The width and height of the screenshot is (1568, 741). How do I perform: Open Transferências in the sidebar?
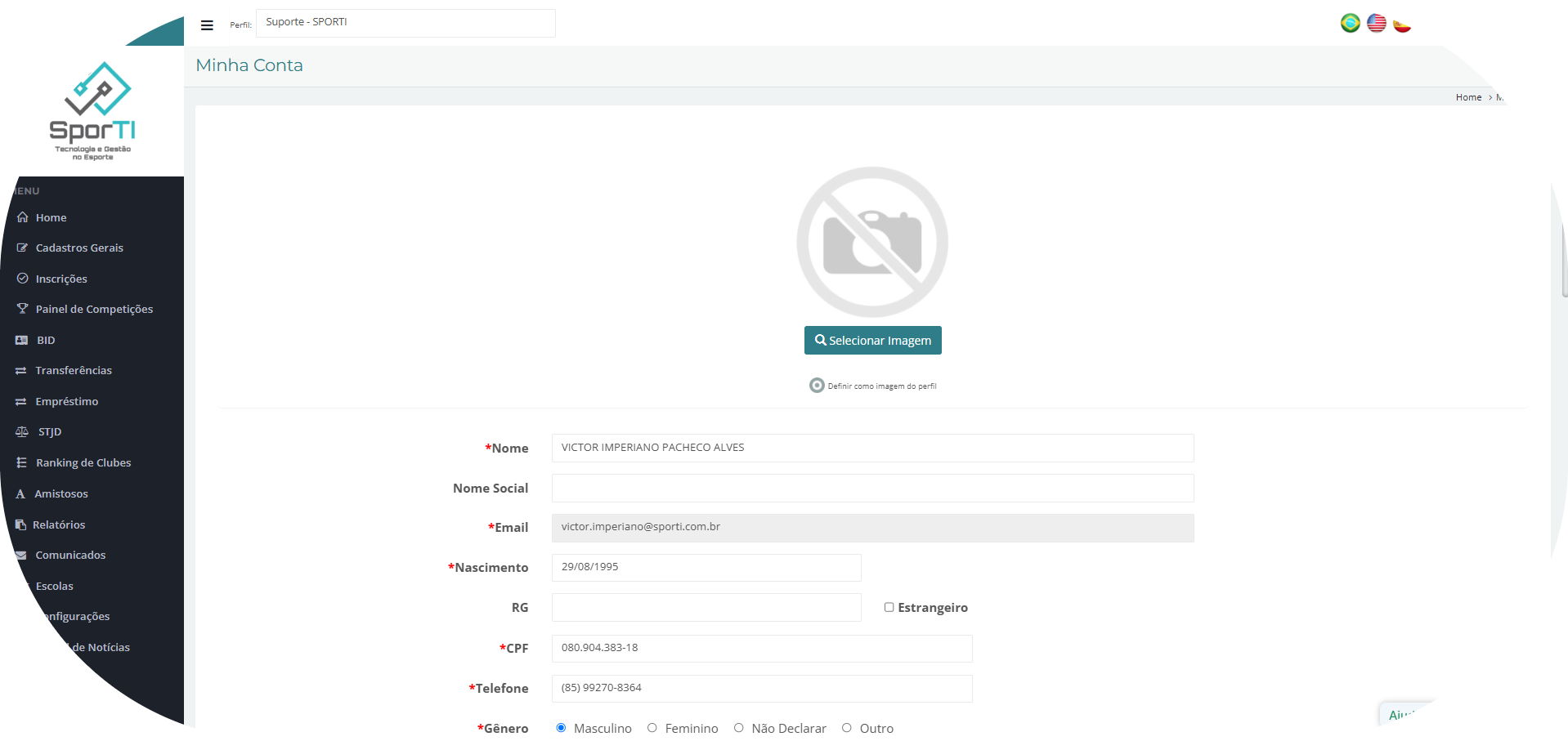pos(74,371)
